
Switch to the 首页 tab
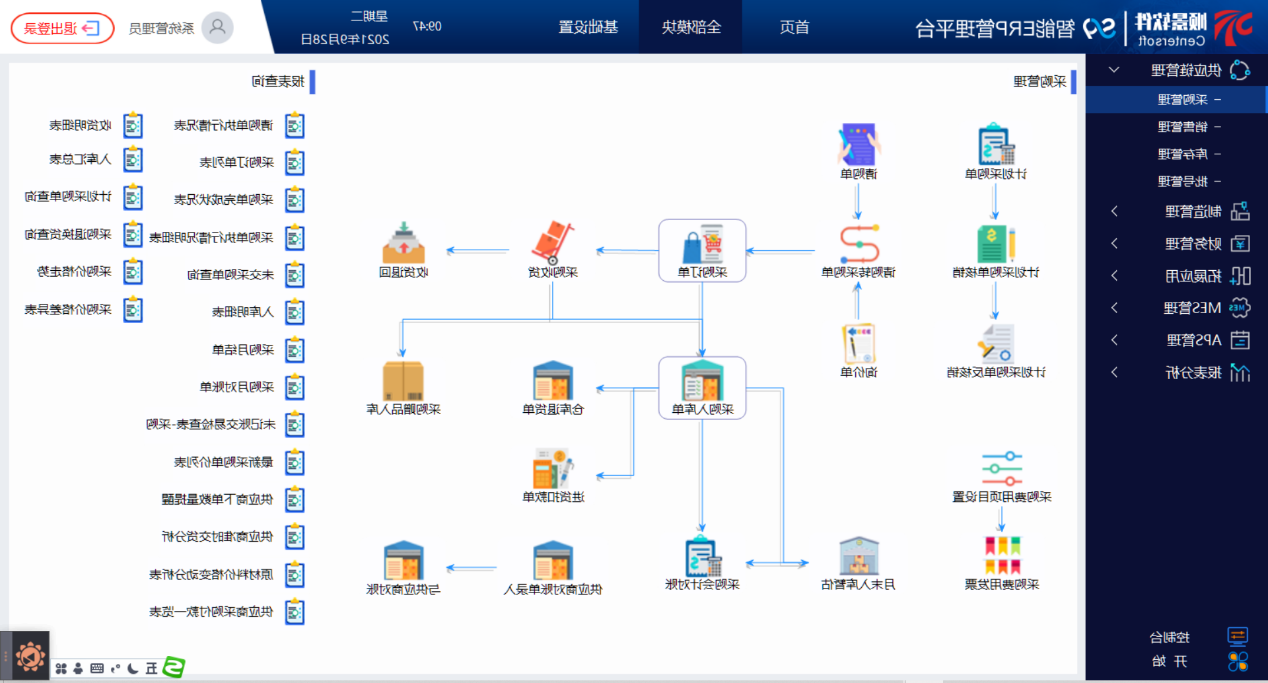(794, 27)
